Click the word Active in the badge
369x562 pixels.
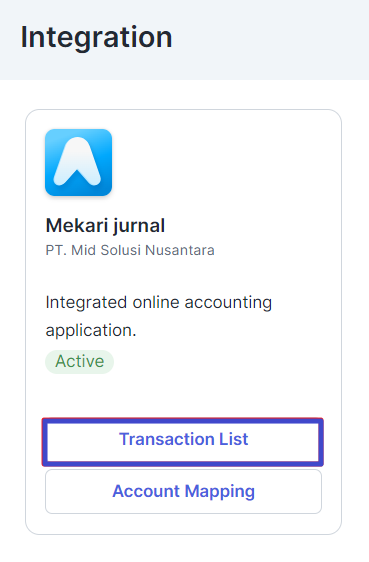click(x=80, y=362)
